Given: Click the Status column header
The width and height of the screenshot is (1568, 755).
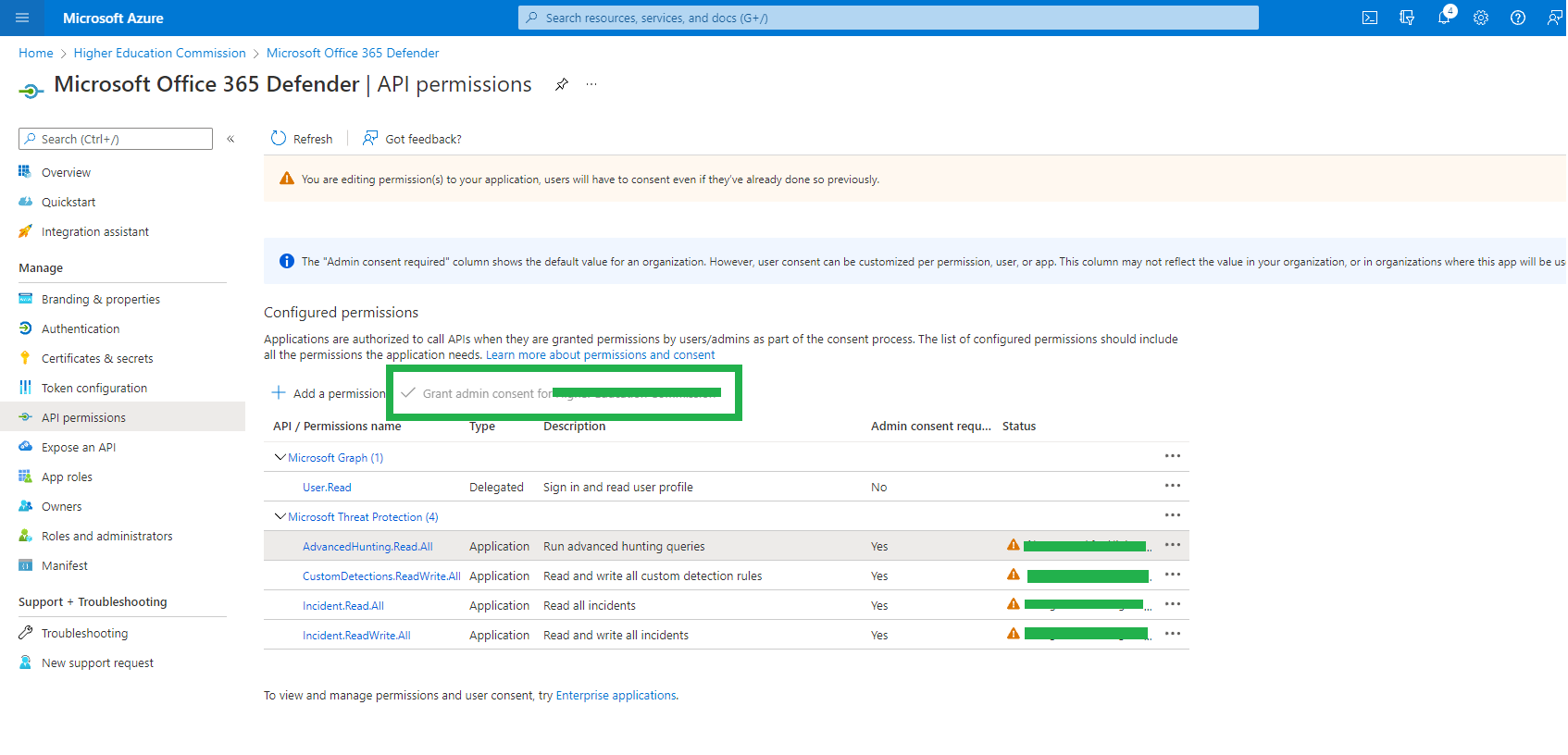Looking at the screenshot, I should pyautogui.click(x=1019, y=427).
